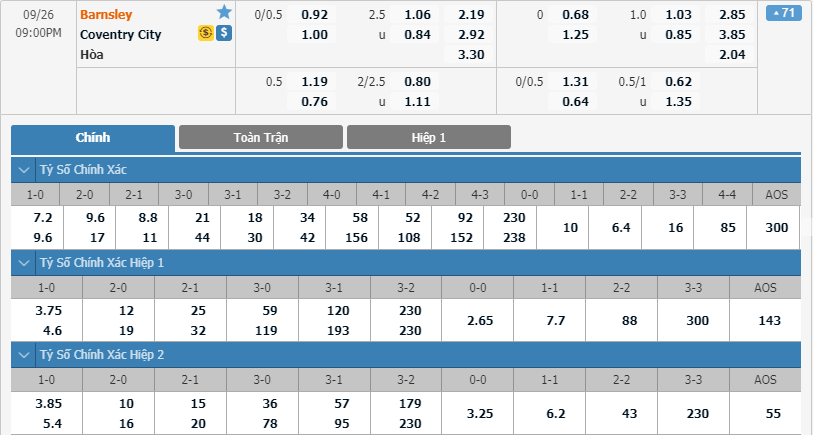Click the blue favorite star icon
The image size is (813, 435).
[x=224, y=11]
